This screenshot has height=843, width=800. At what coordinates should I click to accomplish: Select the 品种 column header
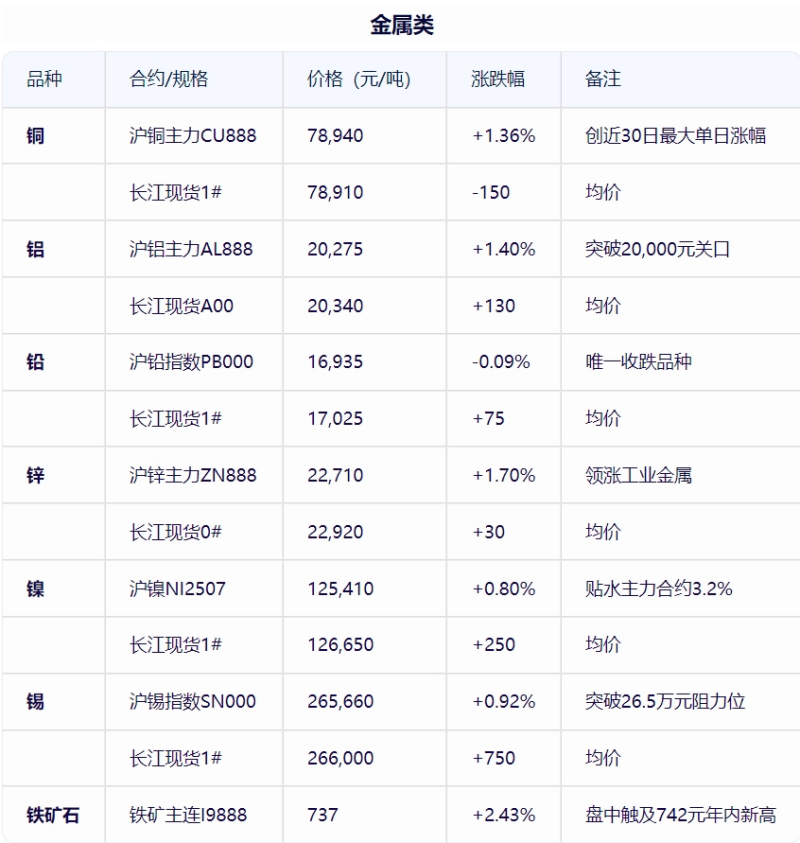(45, 79)
